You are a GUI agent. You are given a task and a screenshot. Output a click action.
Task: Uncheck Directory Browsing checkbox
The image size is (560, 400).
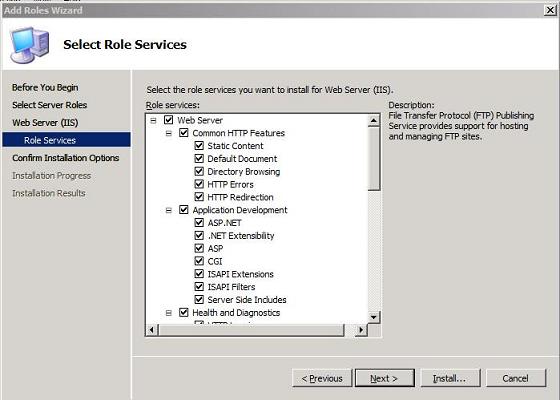(199, 171)
